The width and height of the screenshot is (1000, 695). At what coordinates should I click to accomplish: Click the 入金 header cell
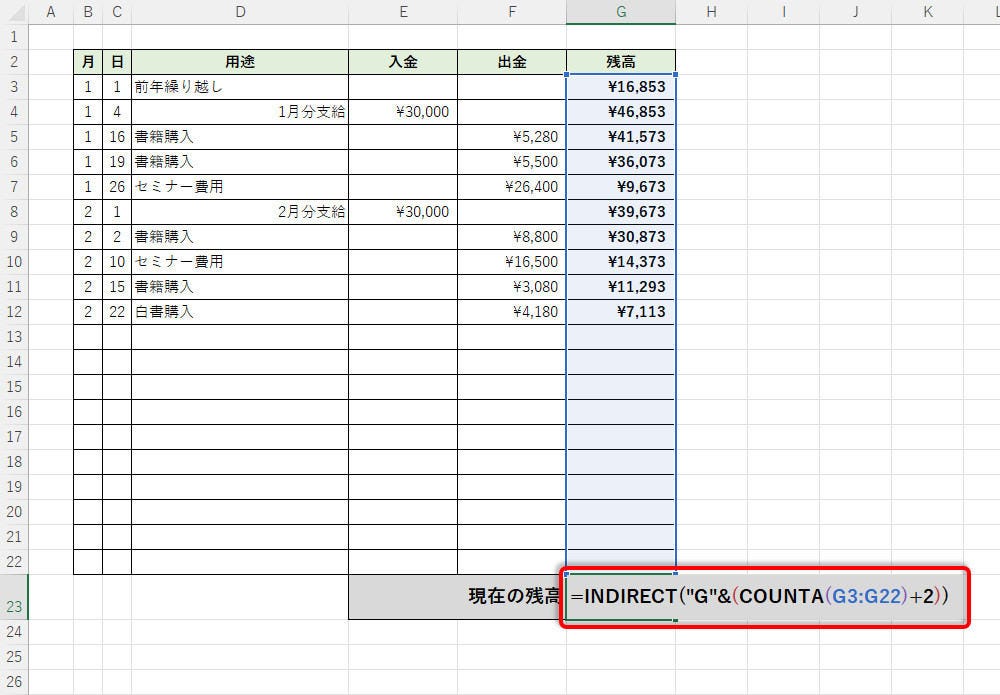pos(403,62)
